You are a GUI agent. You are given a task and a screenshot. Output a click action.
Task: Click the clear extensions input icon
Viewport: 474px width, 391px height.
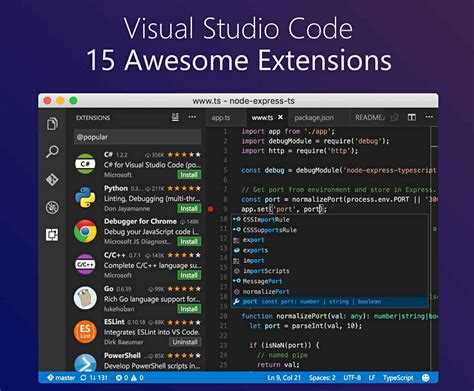[175, 117]
